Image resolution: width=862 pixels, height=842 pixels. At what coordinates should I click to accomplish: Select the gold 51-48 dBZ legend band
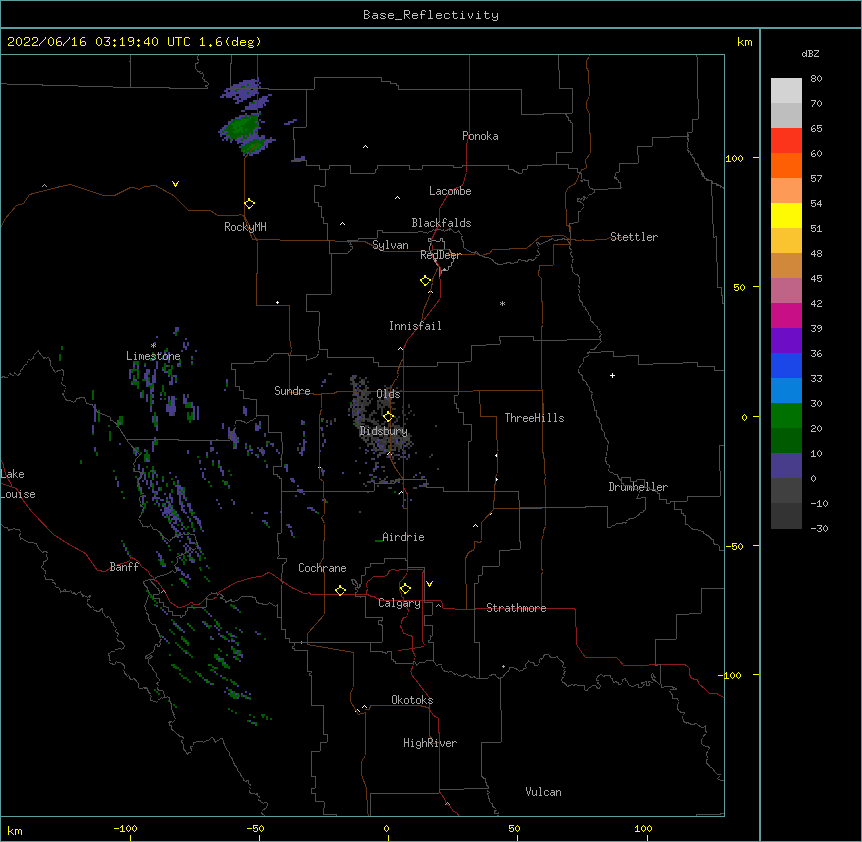click(786, 240)
